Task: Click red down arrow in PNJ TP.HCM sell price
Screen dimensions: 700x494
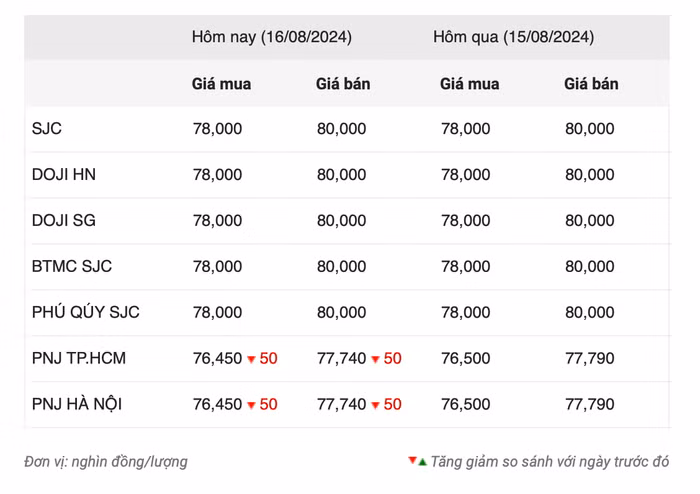Action: tap(375, 359)
